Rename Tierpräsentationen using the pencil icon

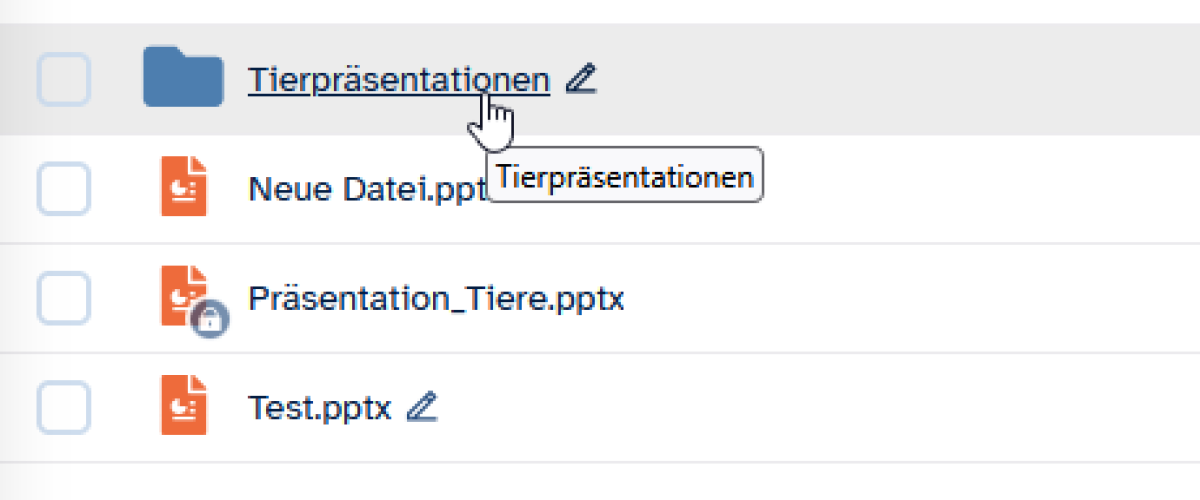coord(580,79)
